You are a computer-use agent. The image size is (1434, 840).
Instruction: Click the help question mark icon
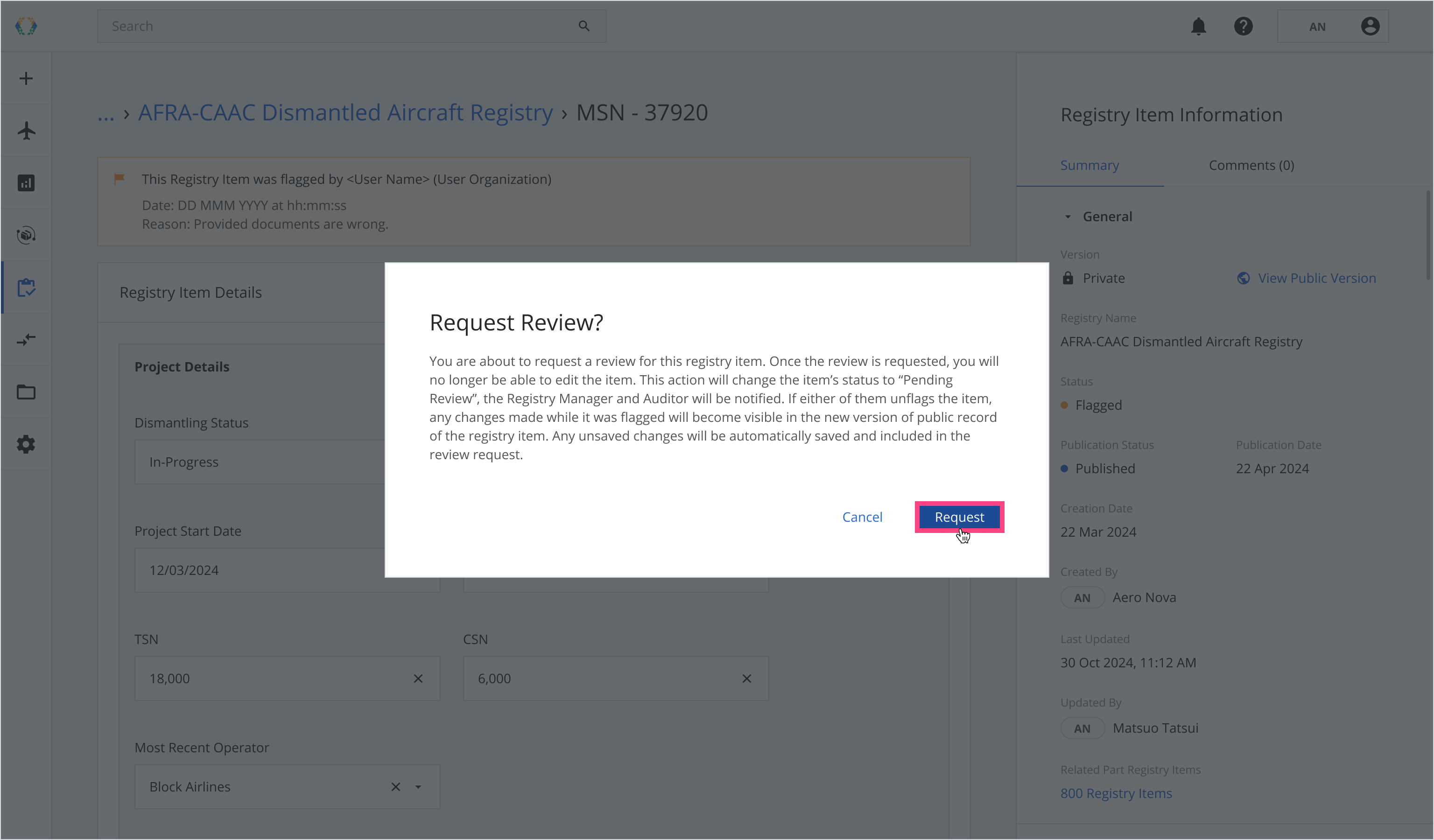[1244, 26]
